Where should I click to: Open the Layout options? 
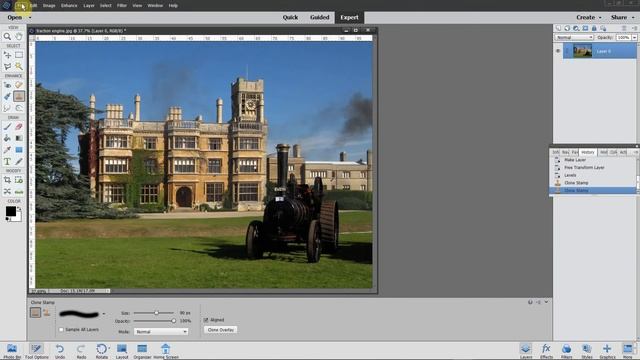tap(122, 351)
